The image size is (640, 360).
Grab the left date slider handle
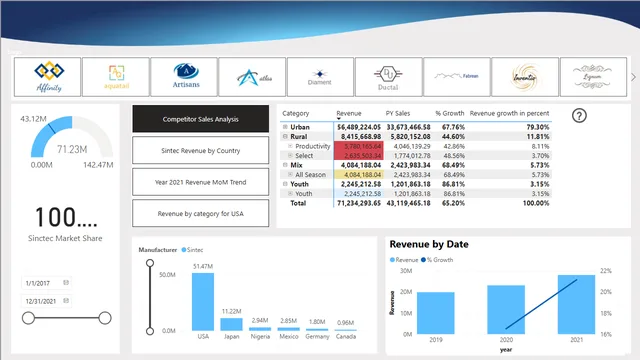[x=28, y=318]
